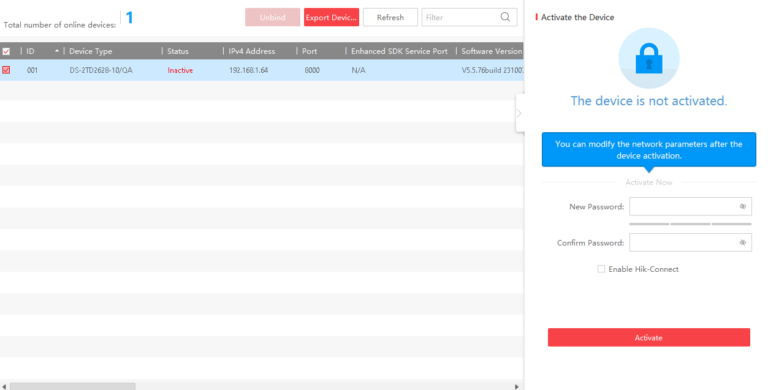Click the Unbind button
This screenshot has height=390, width=768.
(272, 17)
